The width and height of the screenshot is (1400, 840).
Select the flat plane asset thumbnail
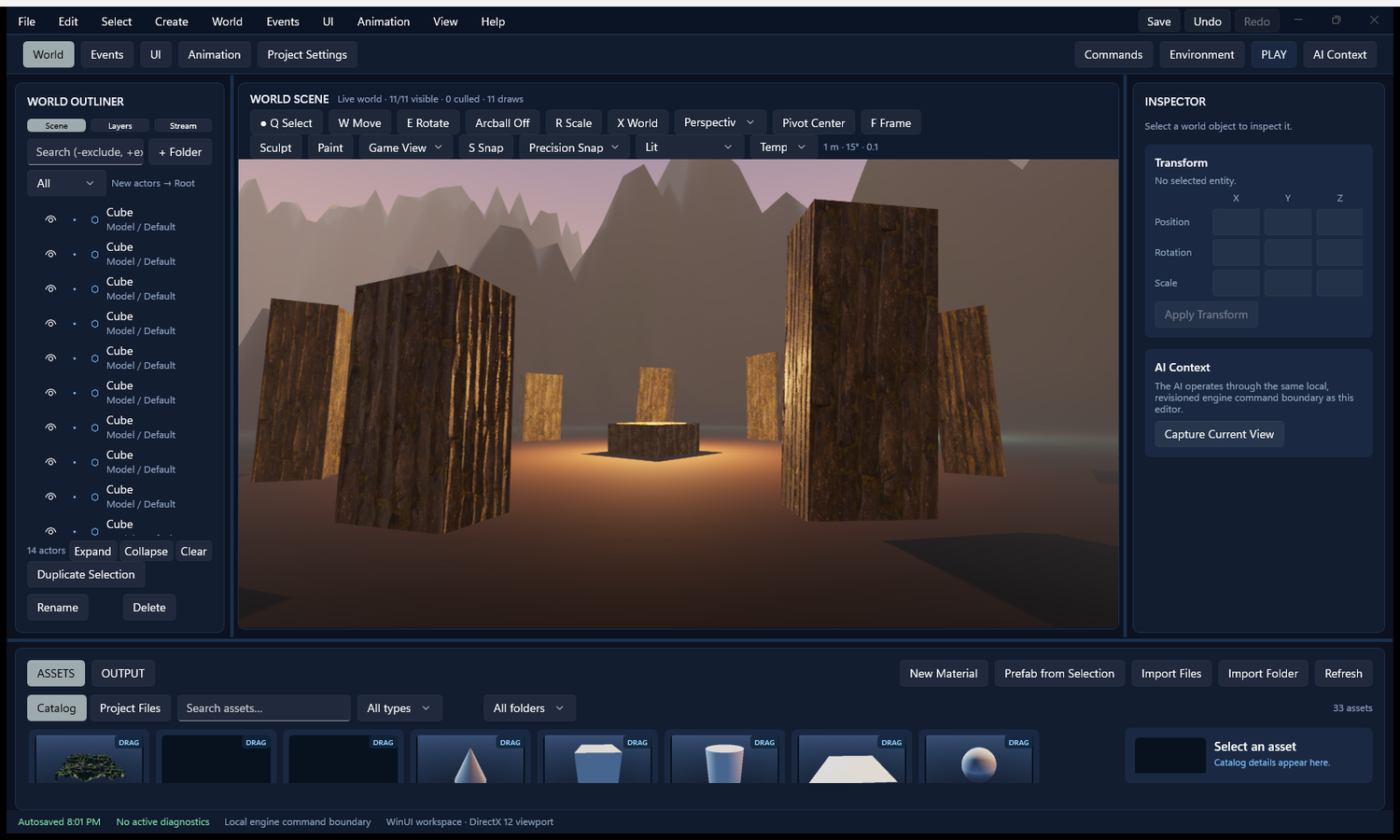[x=852, y=759]
